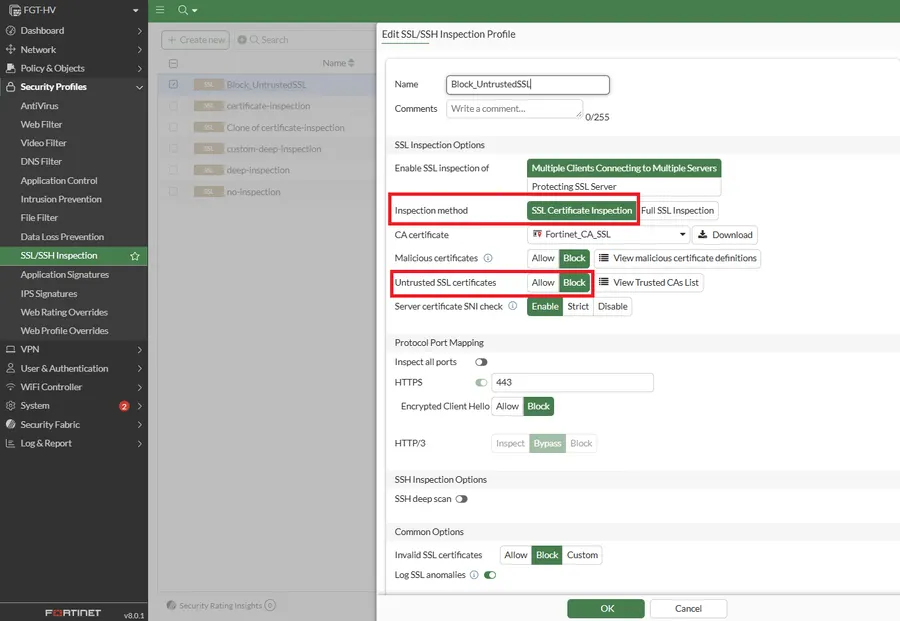Viewport: 900px width, 621px height.
Task: Click the VPN monitor icon
Action: pos(10,349)
